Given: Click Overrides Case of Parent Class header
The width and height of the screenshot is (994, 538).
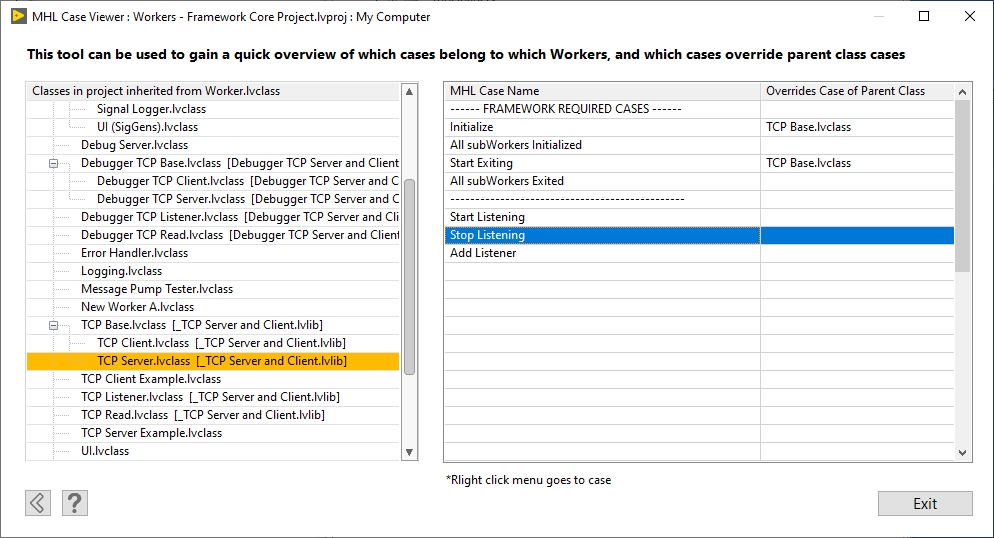Looking at the screenshot, I should click(x=845, y=91).
